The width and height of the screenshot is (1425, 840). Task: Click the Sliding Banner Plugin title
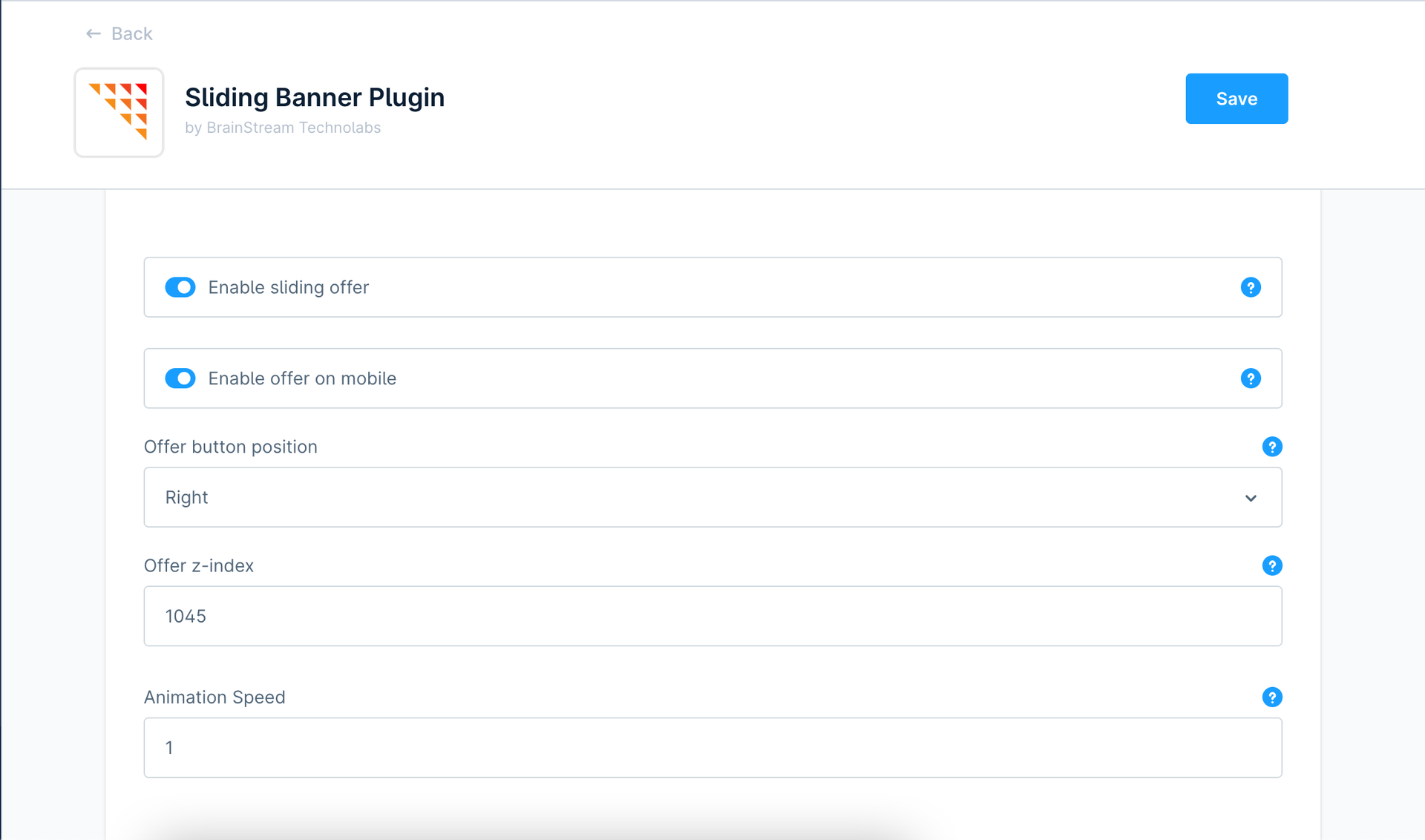[315, 97]
